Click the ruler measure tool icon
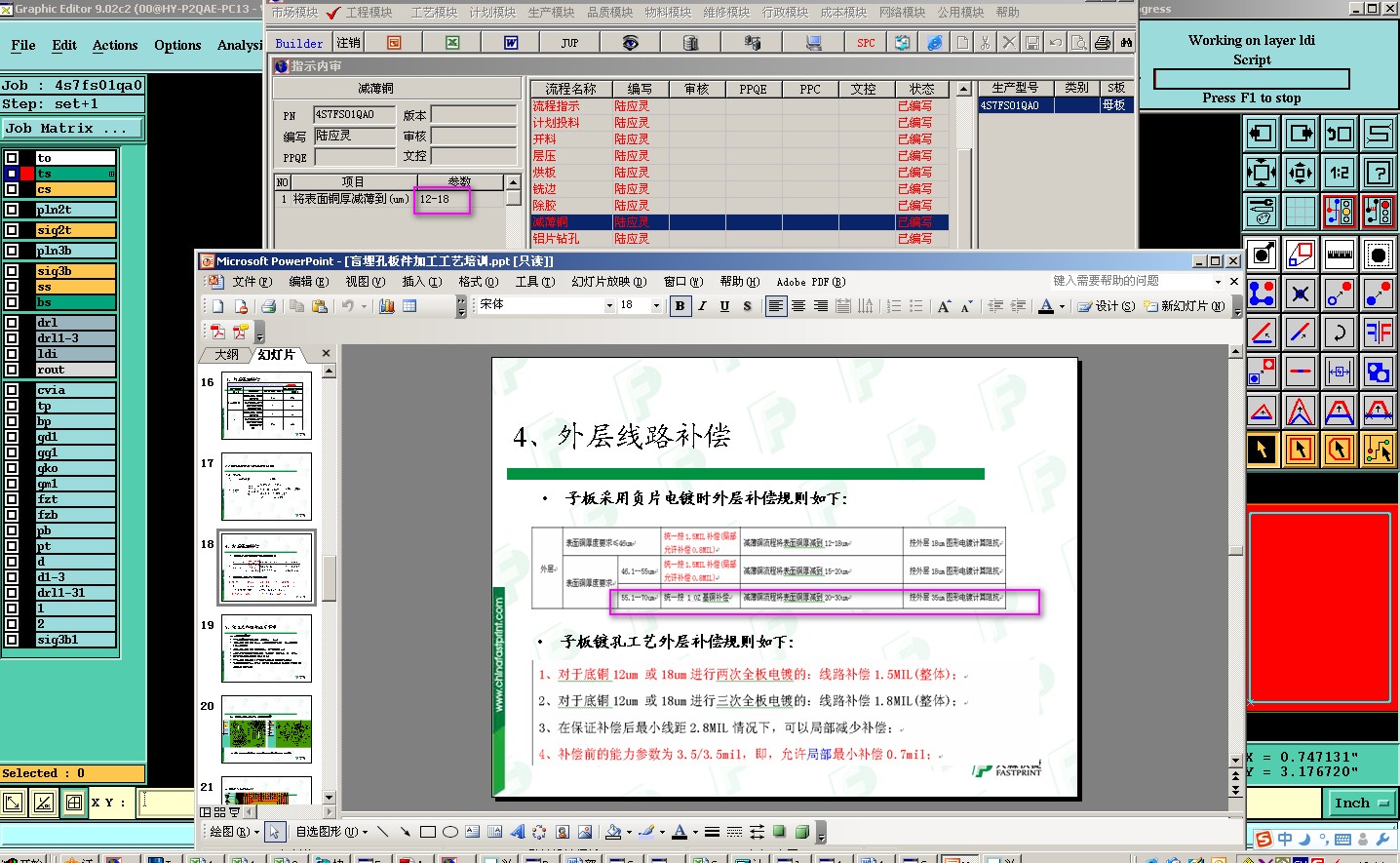The height and width of the screenshot is (863, 1400). pos(1340,255)
